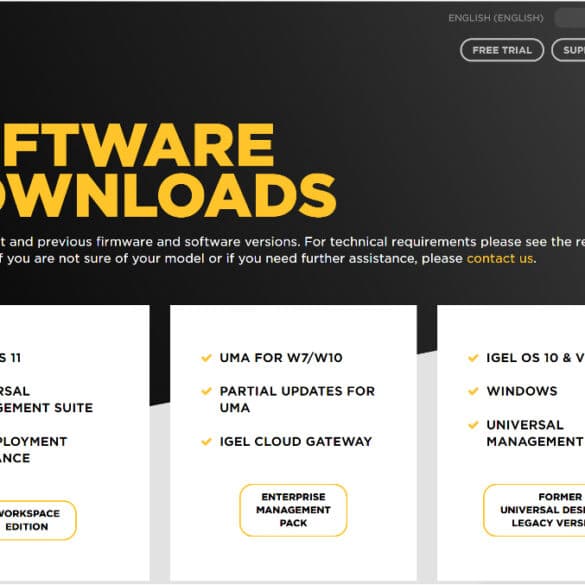Open the Workspace Edition downloads
Viewport: 585px width, 585px height.
37,520
